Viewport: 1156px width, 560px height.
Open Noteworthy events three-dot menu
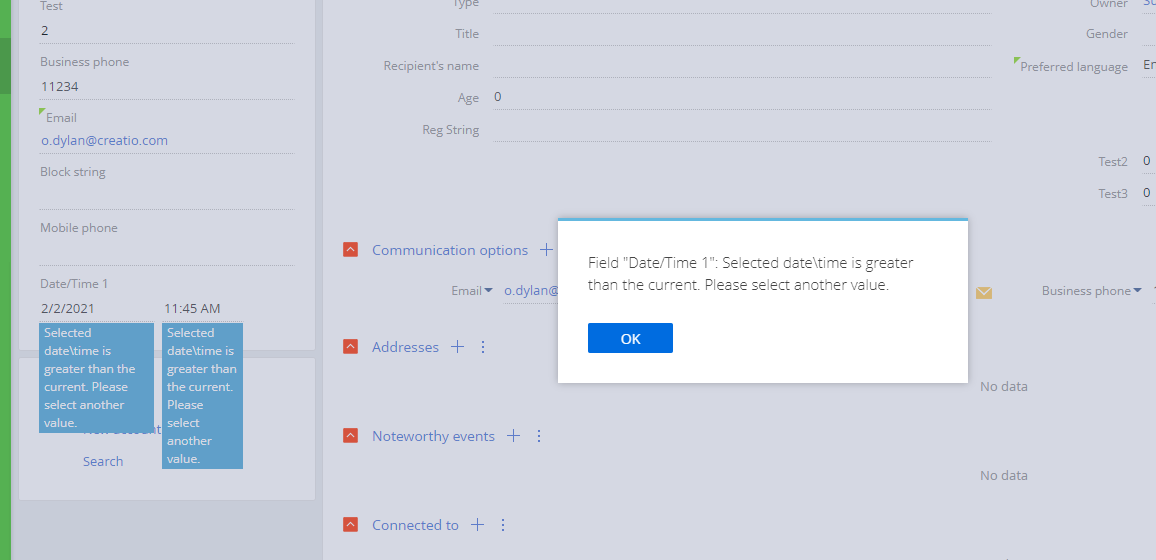(539, 435)
